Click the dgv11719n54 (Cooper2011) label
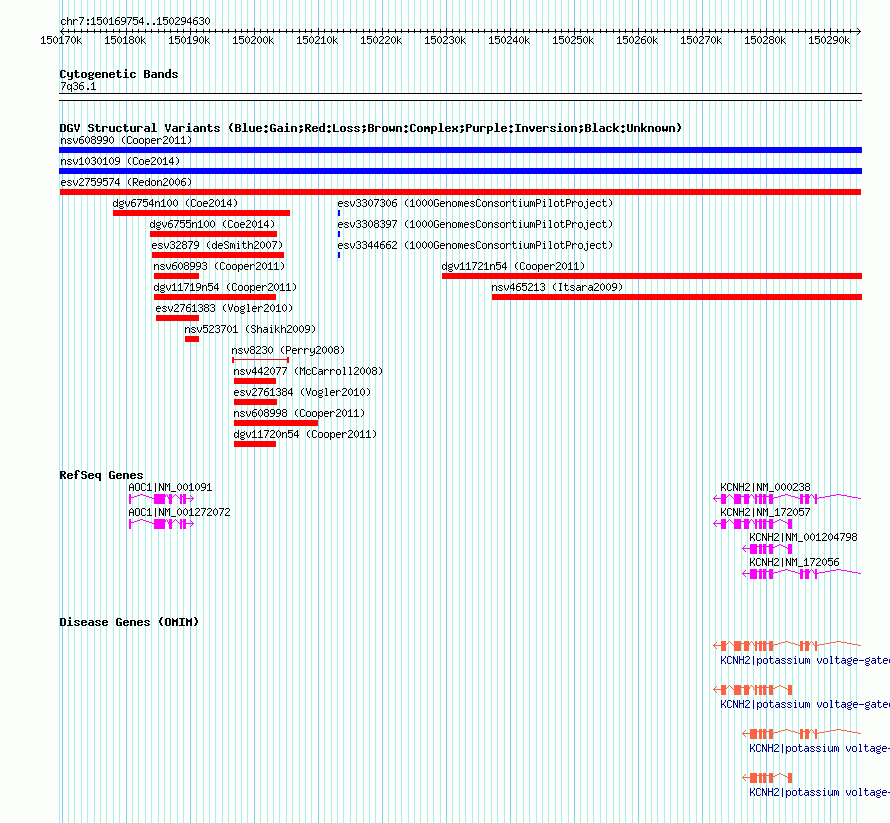 tap(225, 287)
